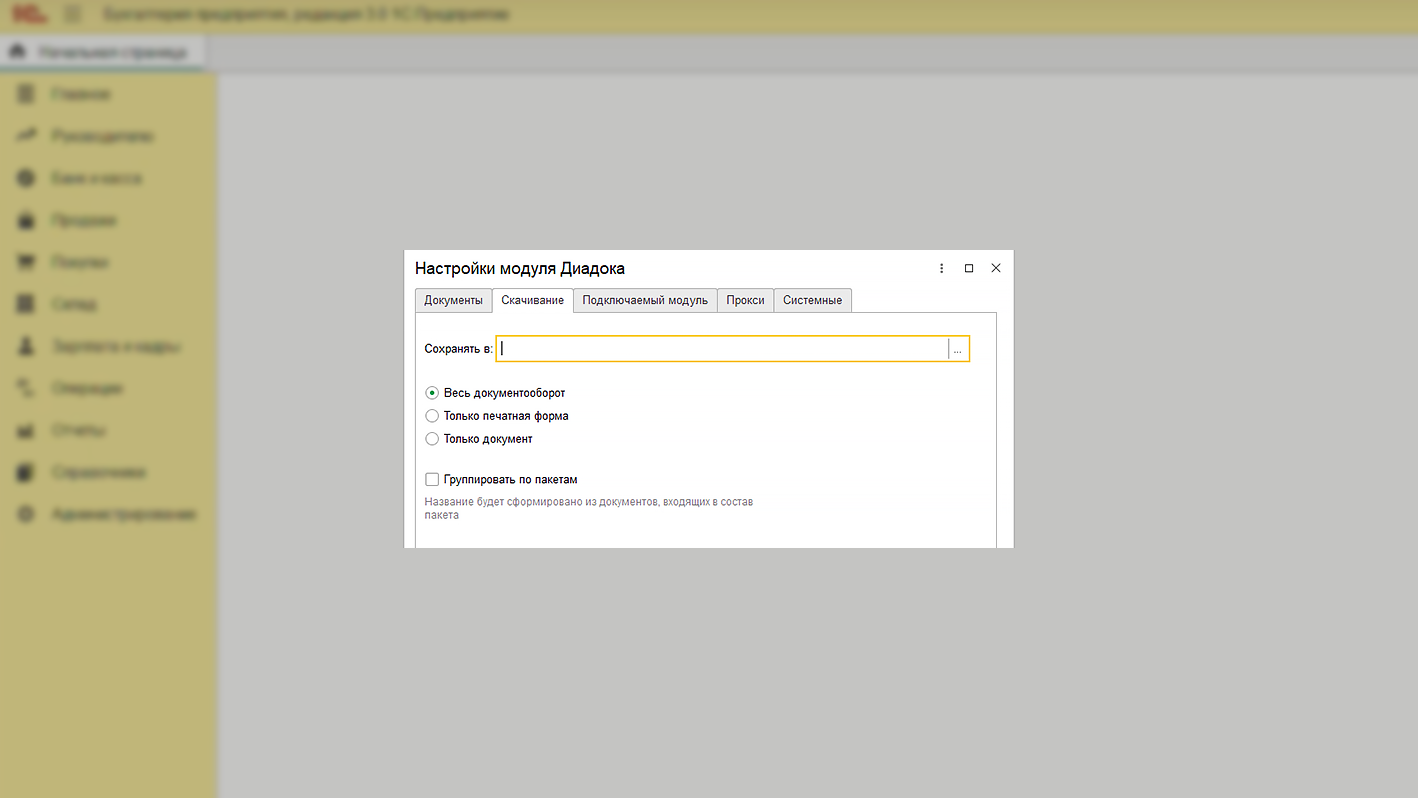Enable the Группировать по пакетам checkbox

tap(432, 480)
